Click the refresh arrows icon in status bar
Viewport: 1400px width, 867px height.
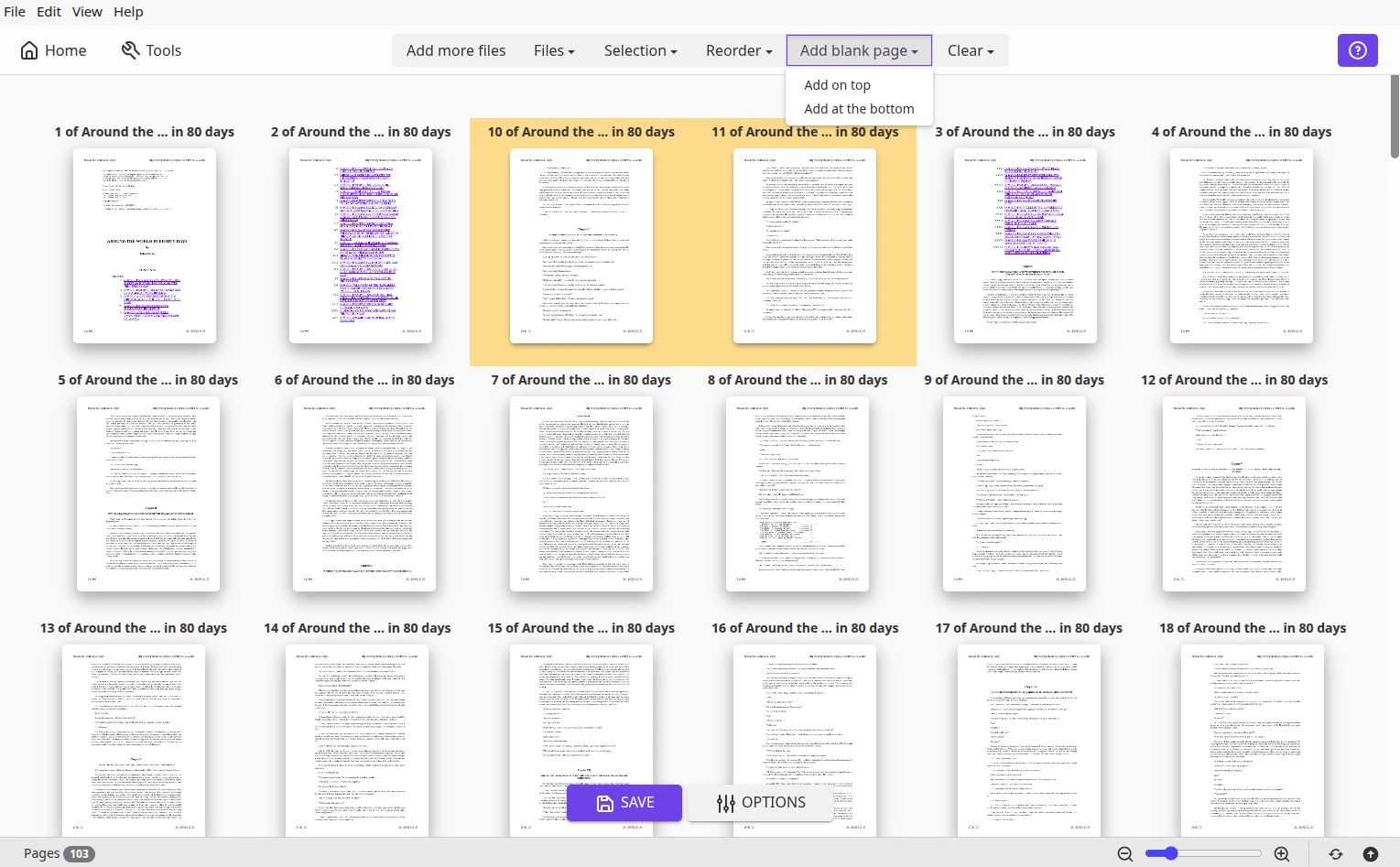[1336, 854]
